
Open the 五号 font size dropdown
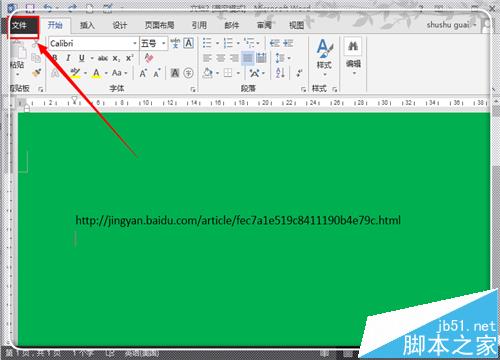153,43
